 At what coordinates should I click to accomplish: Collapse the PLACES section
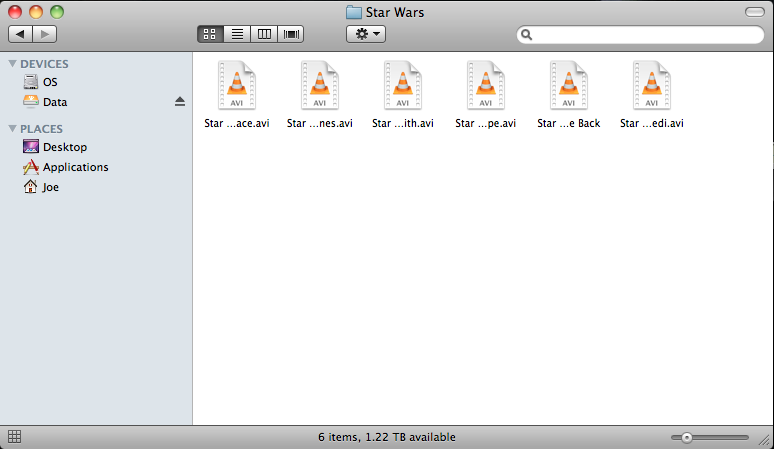[13, 128]
